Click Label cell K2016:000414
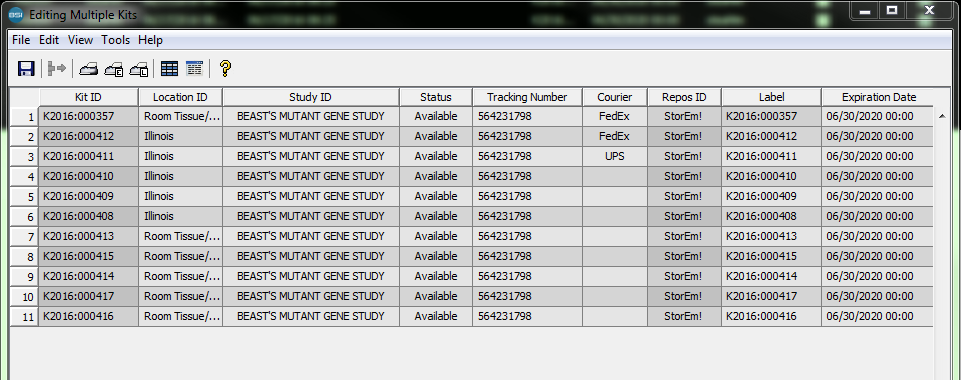The height and width of the screenshot is (380, 961). tap(772, 276)
